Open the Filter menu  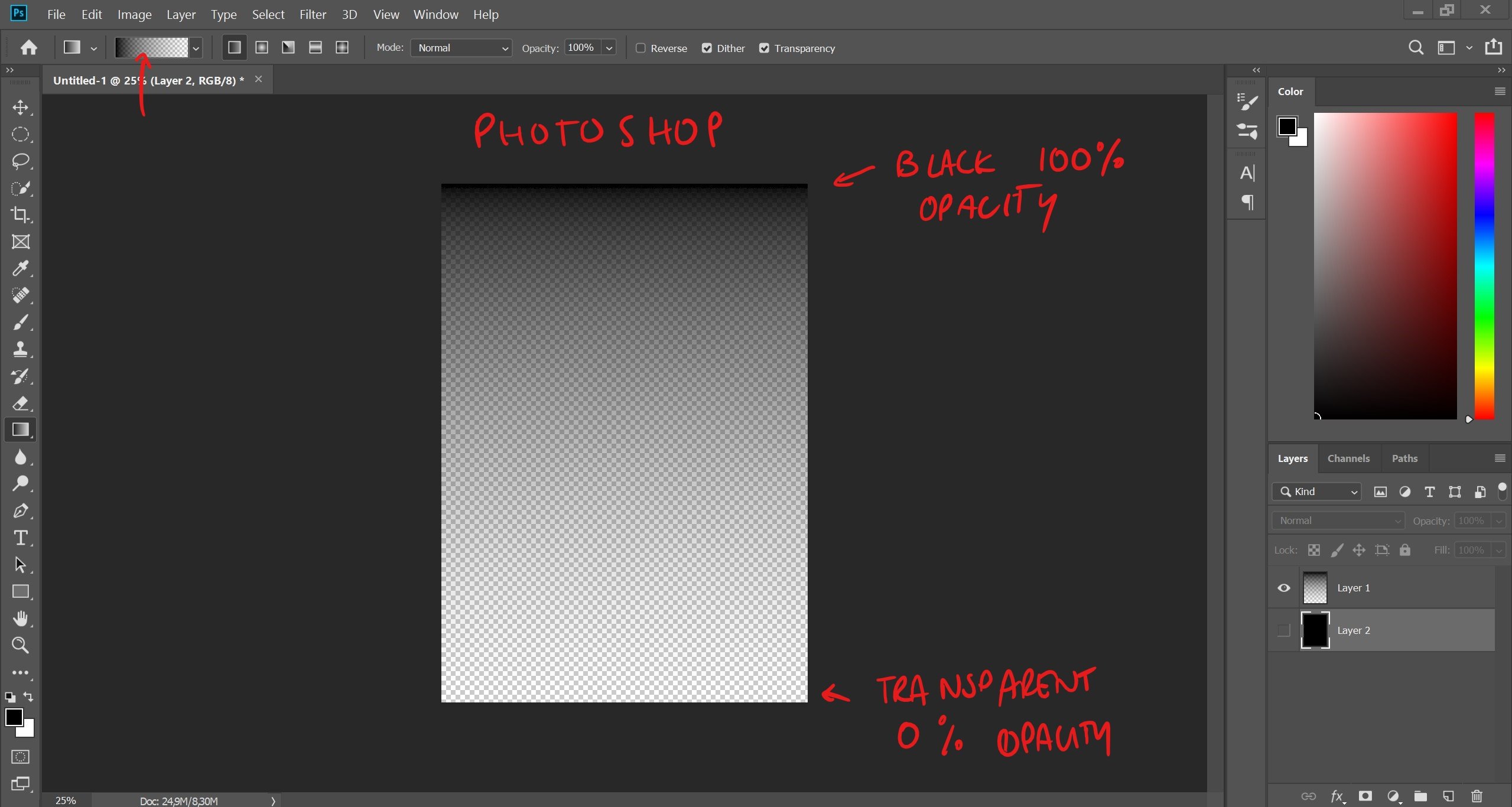click(x=313, y=14)
